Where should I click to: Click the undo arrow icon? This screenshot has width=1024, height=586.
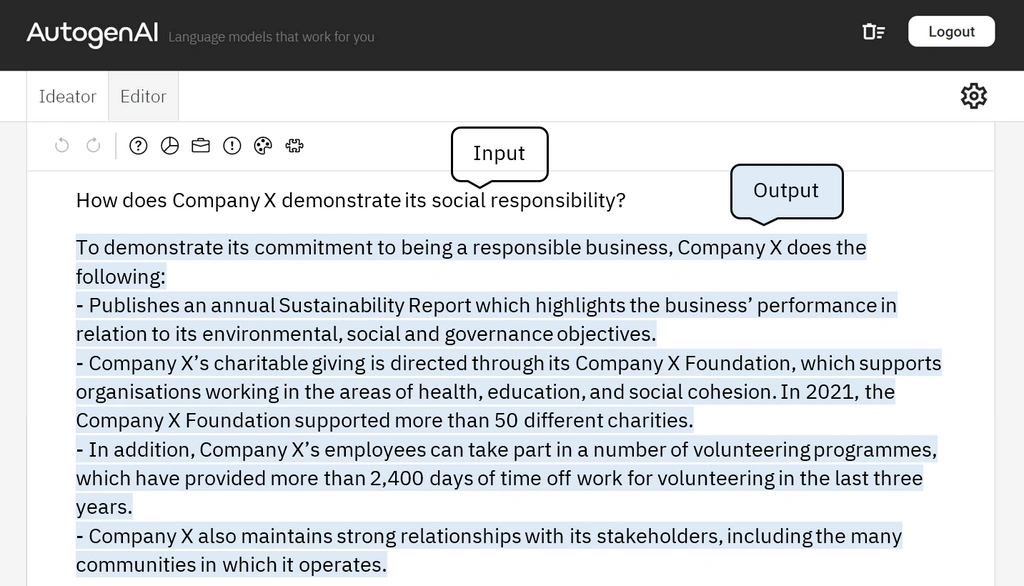62,145
